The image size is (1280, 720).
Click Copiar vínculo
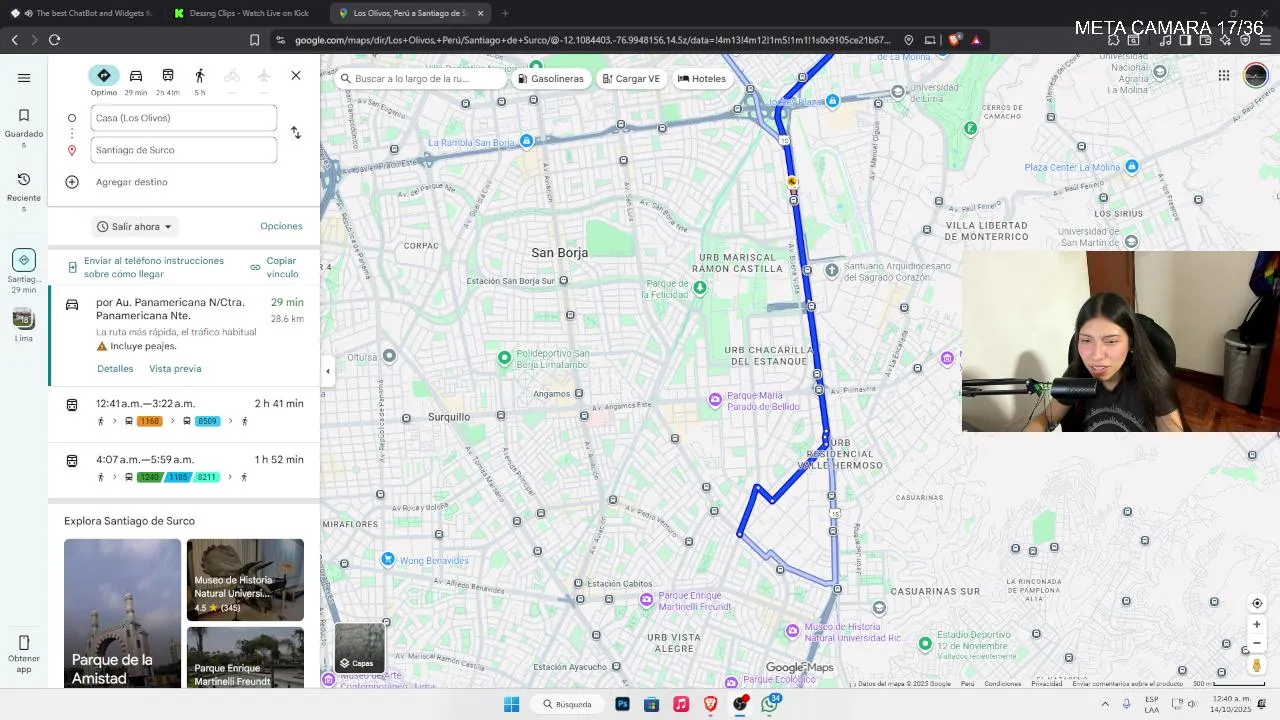[275, 267]
